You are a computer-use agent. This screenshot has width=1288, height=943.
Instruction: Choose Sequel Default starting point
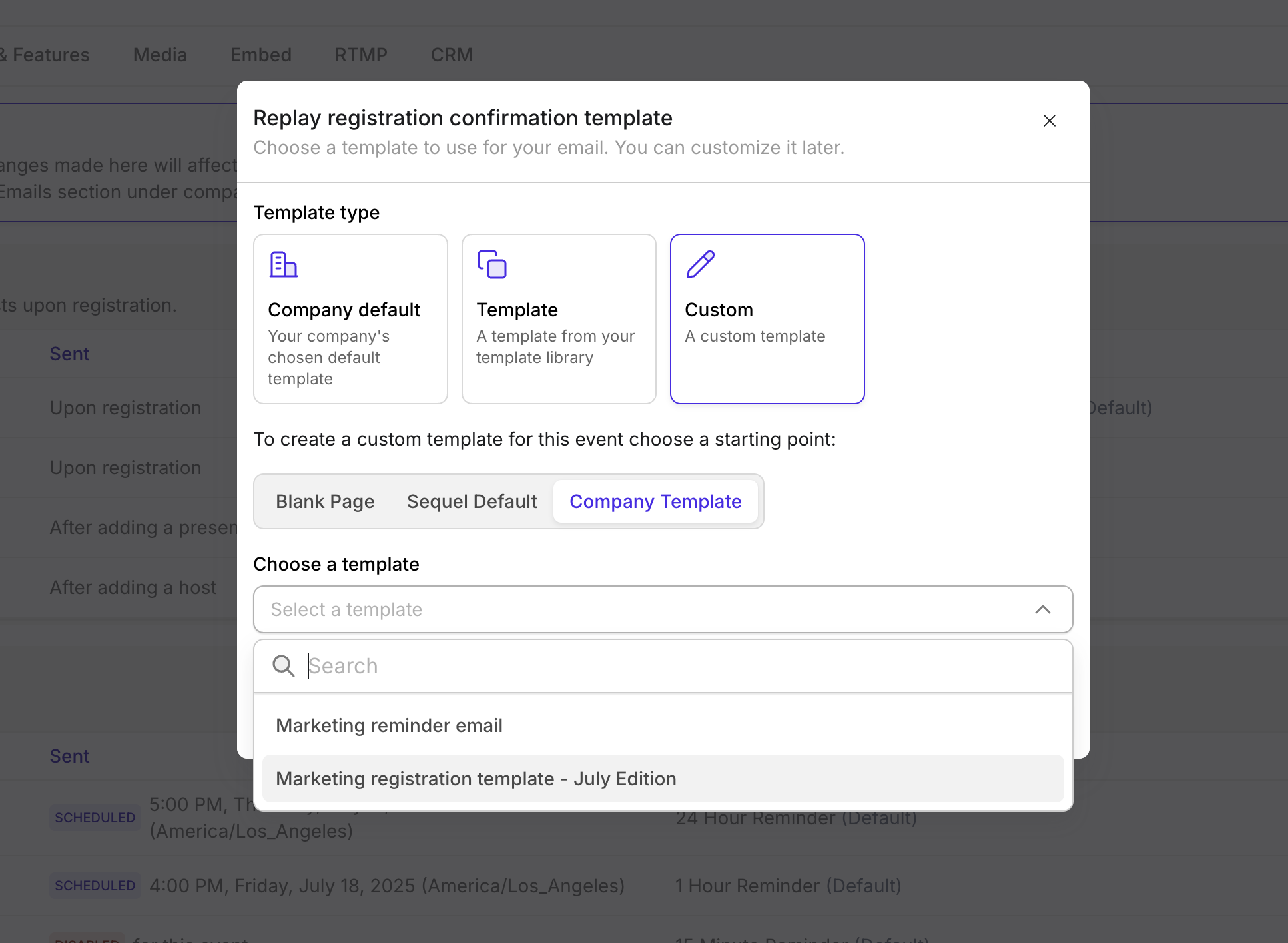pyautogui.click(x=472, y=501)
